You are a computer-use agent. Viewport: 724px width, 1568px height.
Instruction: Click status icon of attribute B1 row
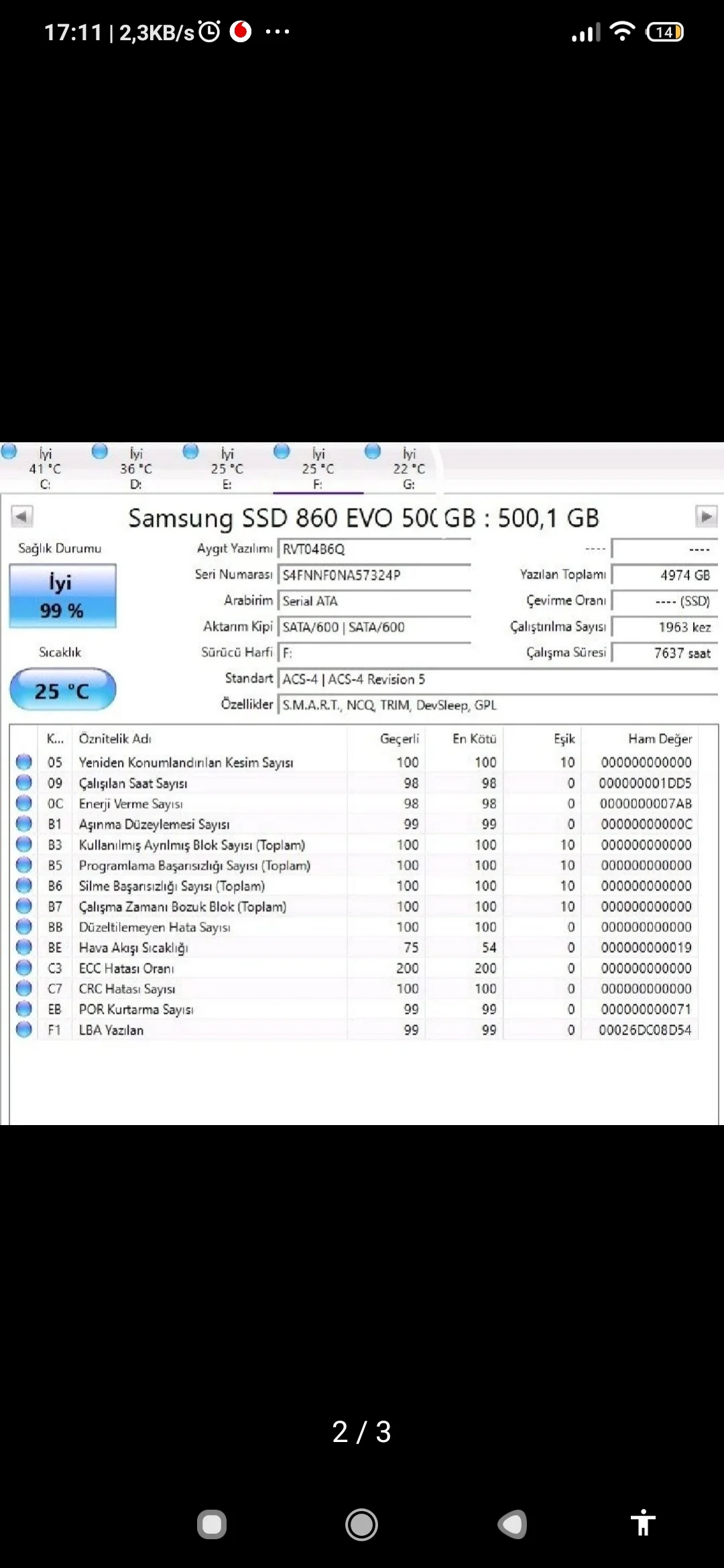click(x=24, y=824)
